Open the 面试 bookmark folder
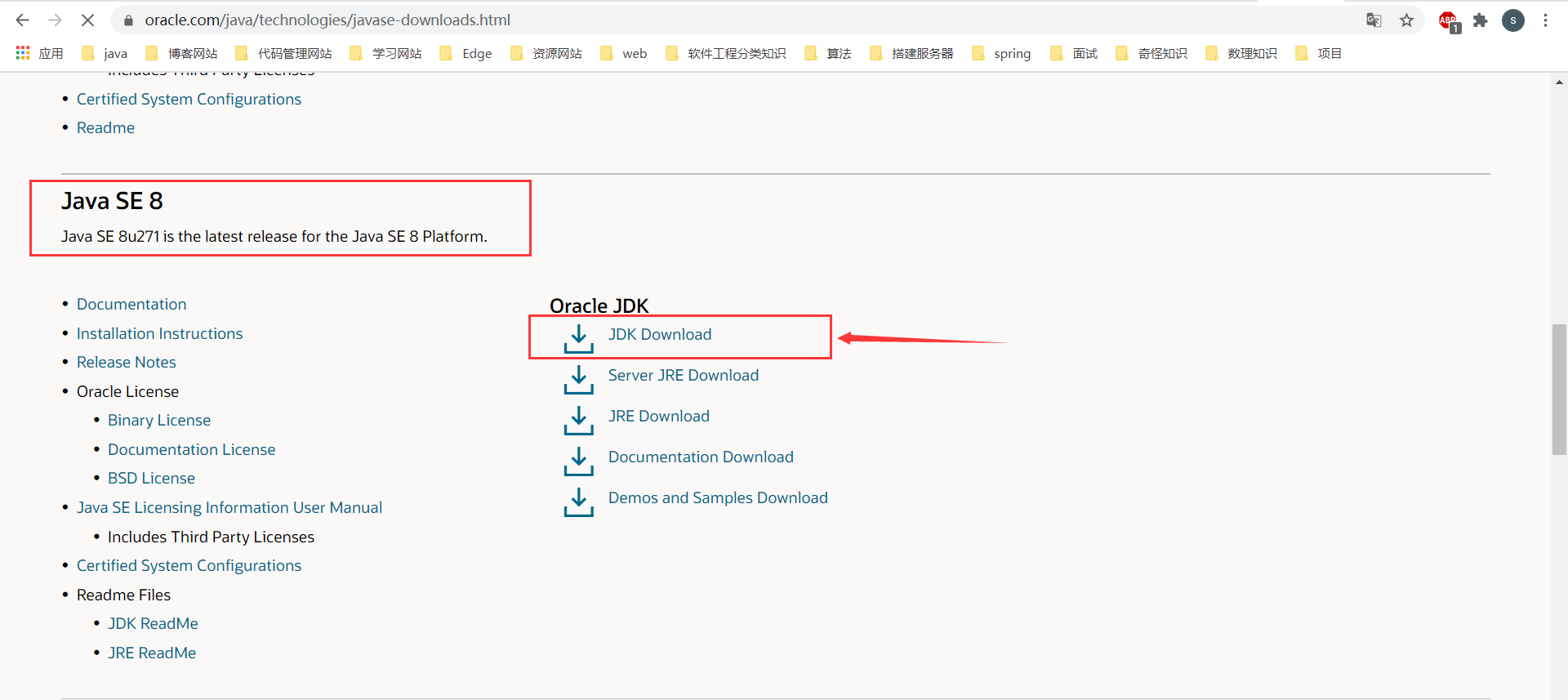The width and height of the screenshot is (1568, 700). [x=1074, y=53]
